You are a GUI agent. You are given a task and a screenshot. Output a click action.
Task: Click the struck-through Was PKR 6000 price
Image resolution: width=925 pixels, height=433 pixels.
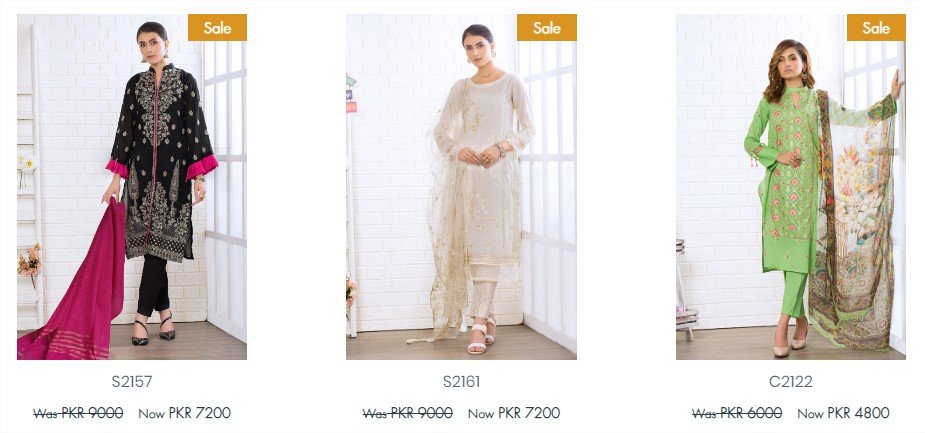[x=737, y=413]
